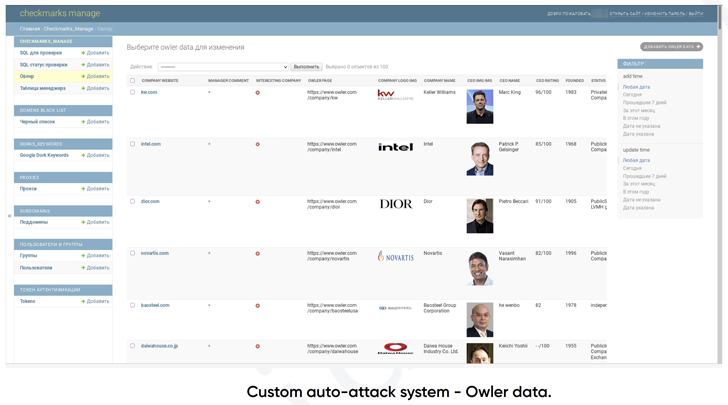
Task: Click the add icon next to Прокси
Action: coord(83,189)
